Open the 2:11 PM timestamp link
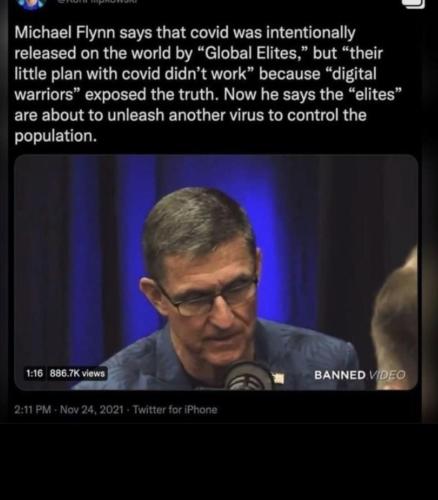 (33, 410)
